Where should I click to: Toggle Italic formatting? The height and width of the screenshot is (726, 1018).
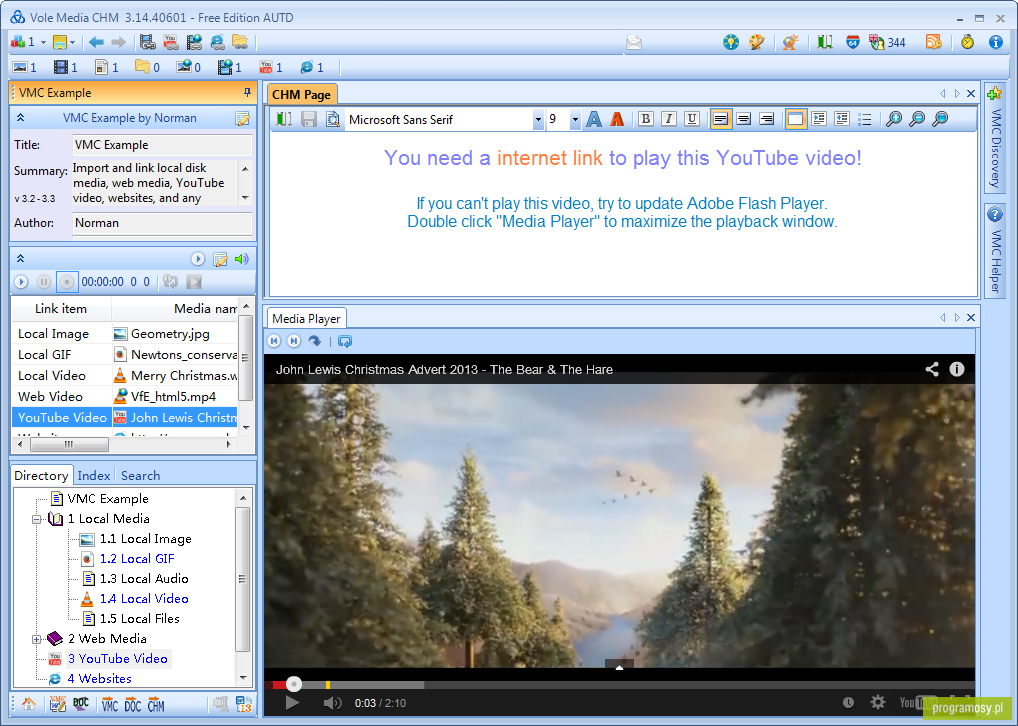[x=669, y=119]
